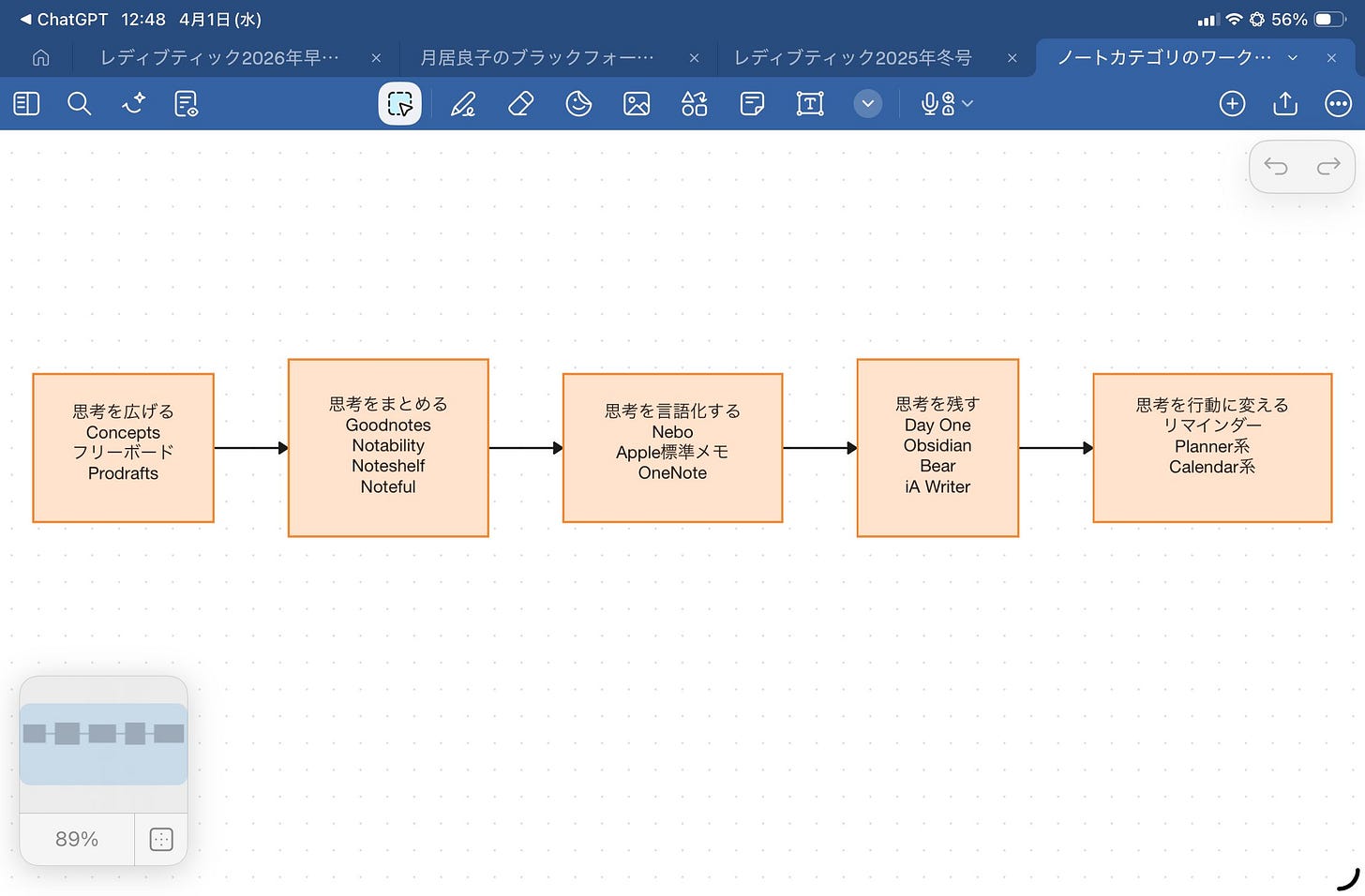Select the Pen tool
The height and width of the screenshot is (896, 1365).
coord(463,104)
